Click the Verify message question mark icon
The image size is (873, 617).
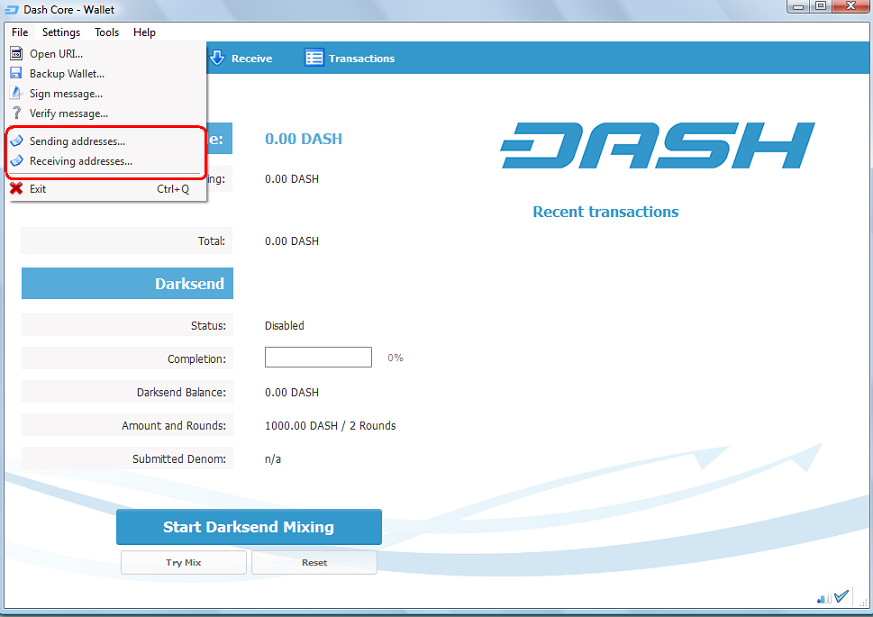pyautogui.click(x=17, y=113)
